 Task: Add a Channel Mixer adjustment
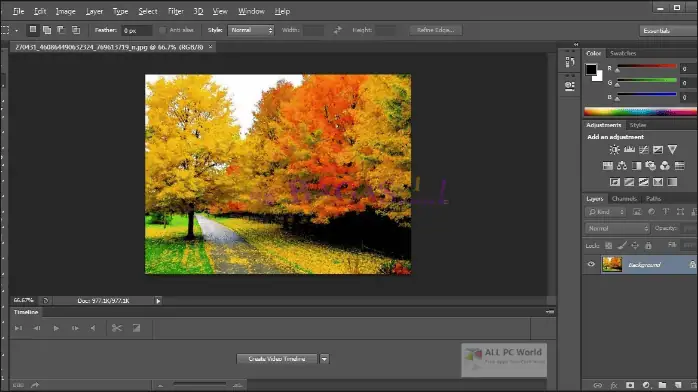(x=665, y=166)
